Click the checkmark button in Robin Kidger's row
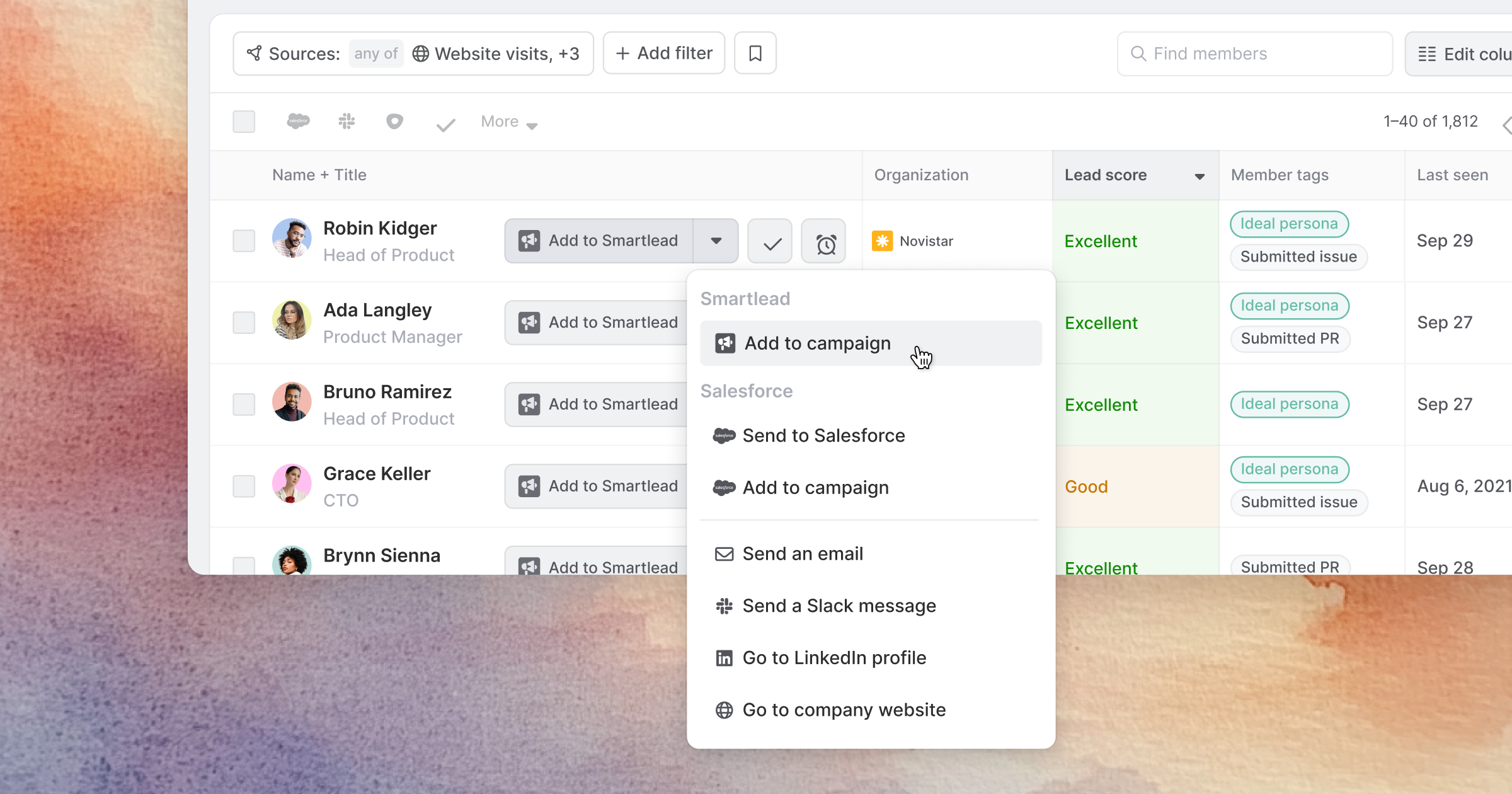Image resolution: width=1512 pixels, height=794 pixels. point(770,241)
